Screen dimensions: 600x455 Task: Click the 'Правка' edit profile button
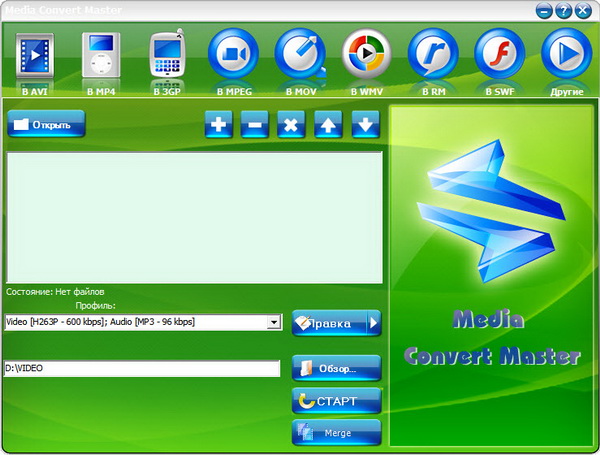(x=329, y=323)
